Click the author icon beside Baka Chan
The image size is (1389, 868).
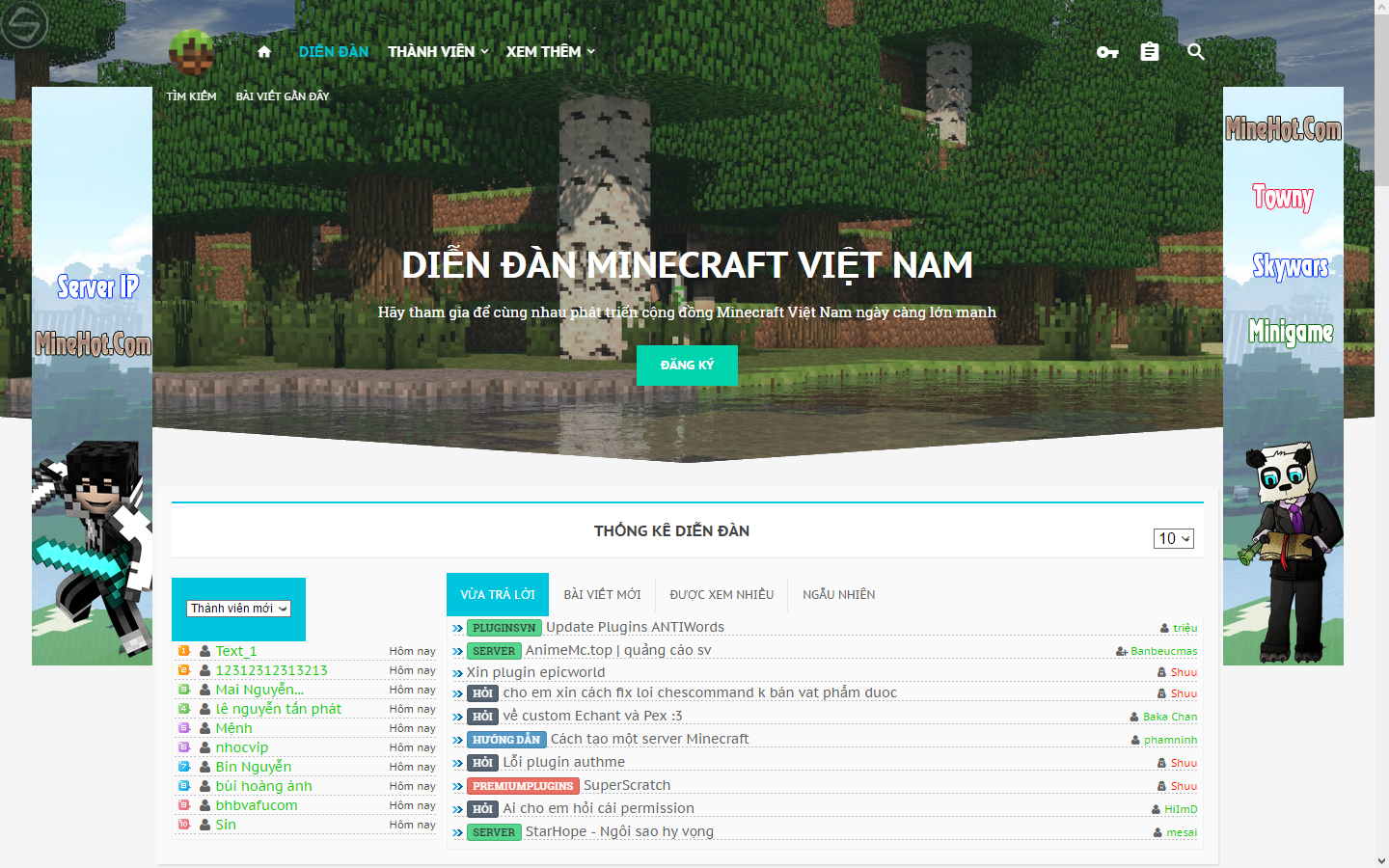click(x=1134, y=718)
